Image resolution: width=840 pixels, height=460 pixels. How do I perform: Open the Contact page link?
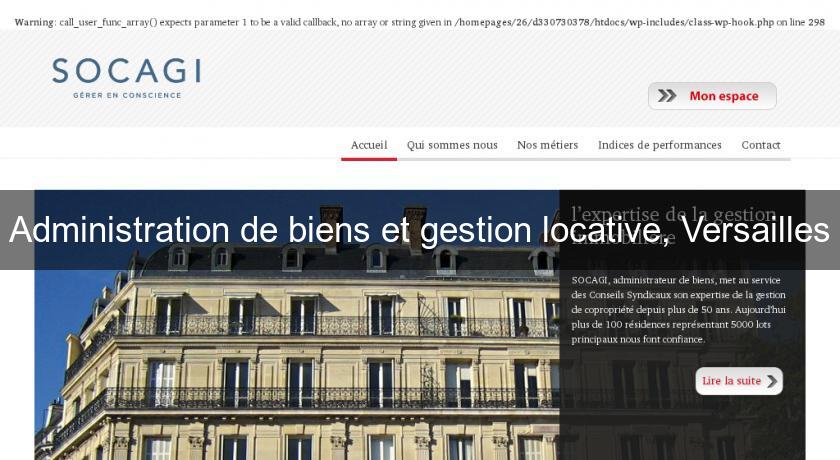[x=761, y=145]
